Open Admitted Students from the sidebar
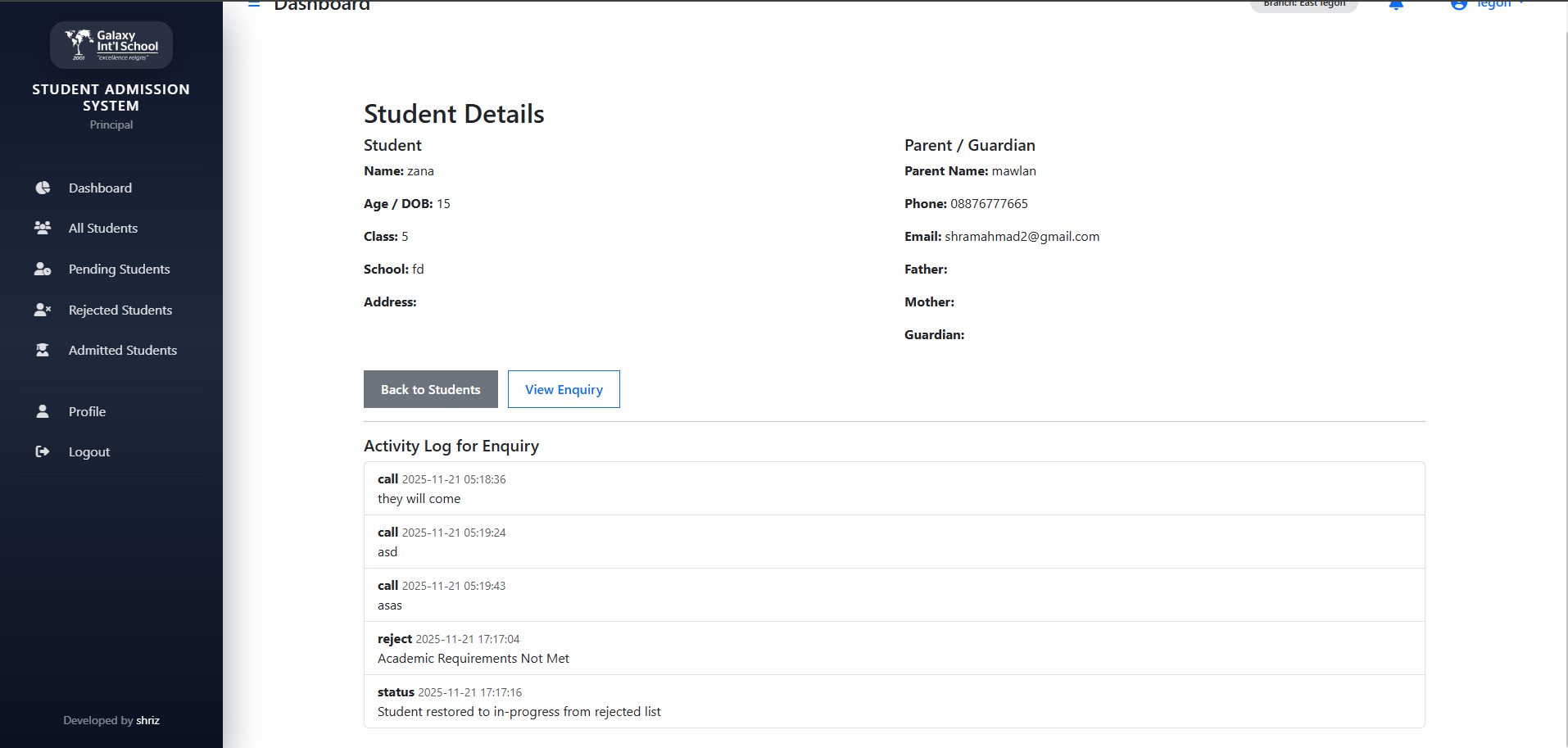Screen dimensions: 1568x748 [123, 350]
